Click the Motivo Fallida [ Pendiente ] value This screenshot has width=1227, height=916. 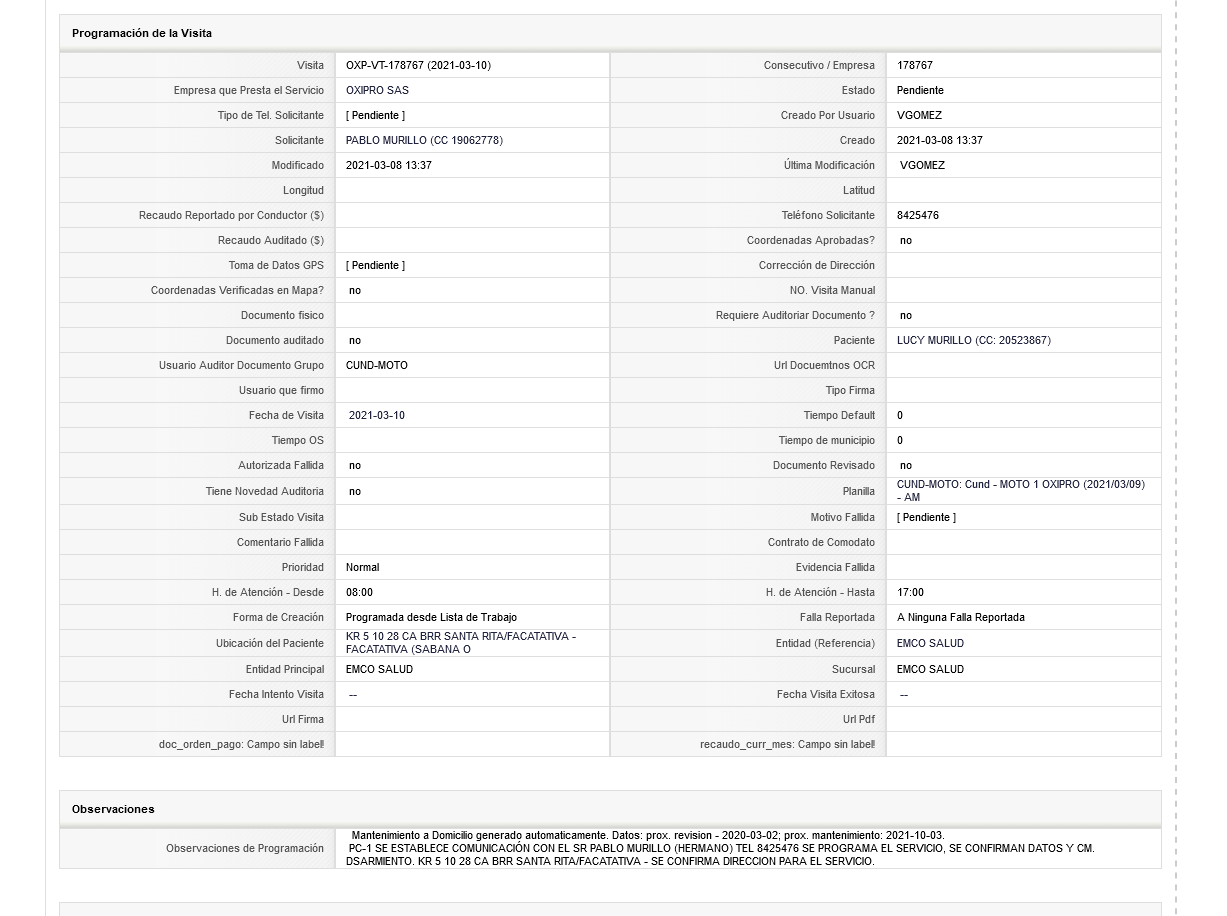pyautogui.click(x=926, y=517)
